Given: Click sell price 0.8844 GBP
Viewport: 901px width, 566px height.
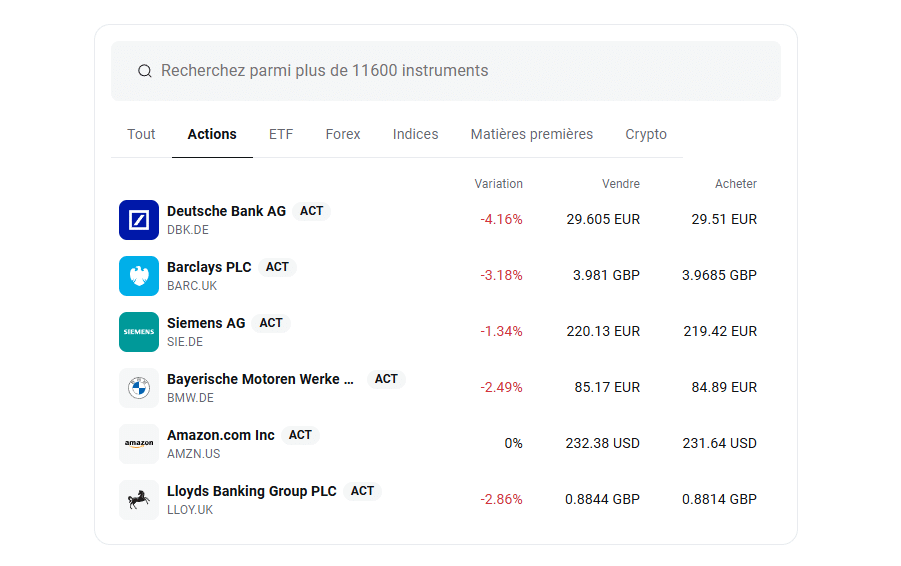Looking at the screenshot, I should tap(602, 500).
